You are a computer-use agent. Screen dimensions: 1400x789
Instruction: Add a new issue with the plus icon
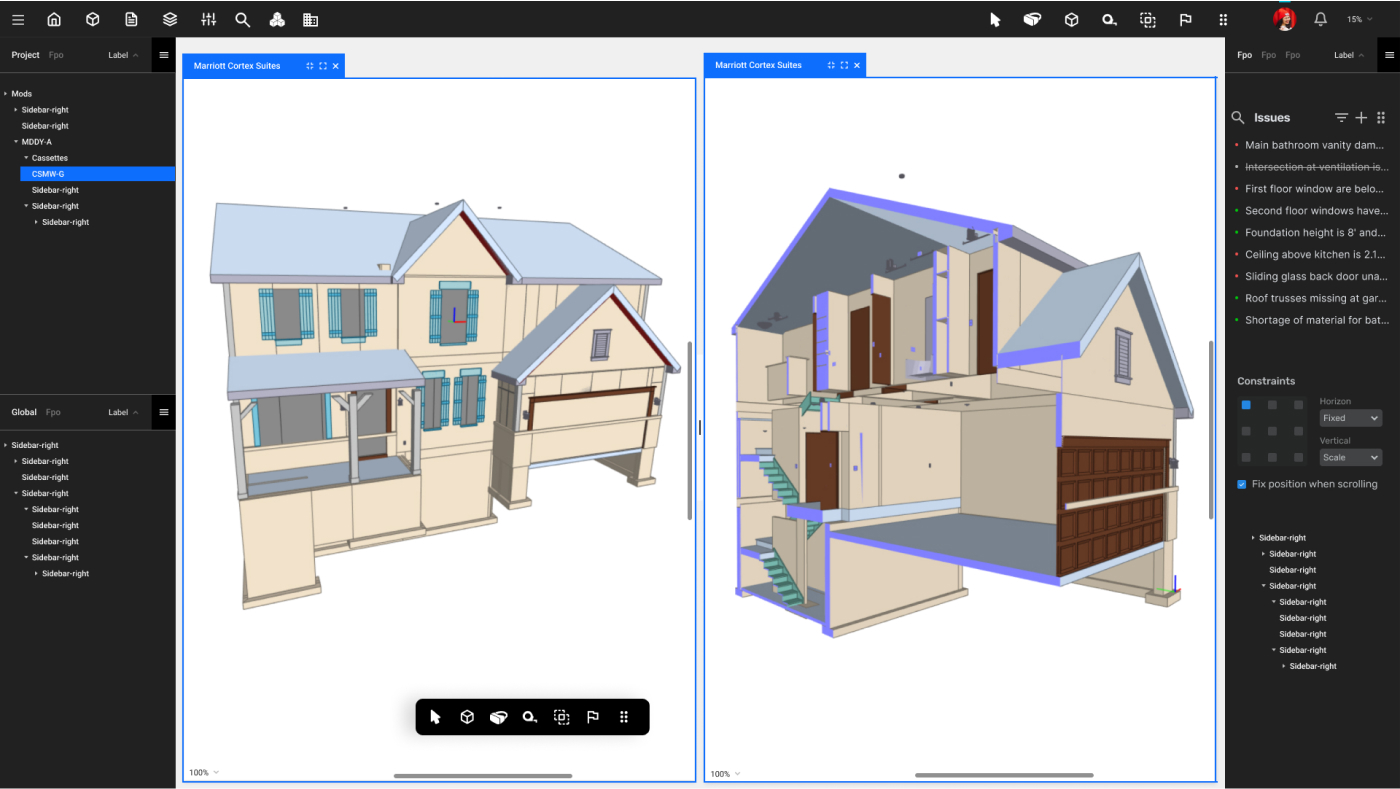pos(1361,118)
